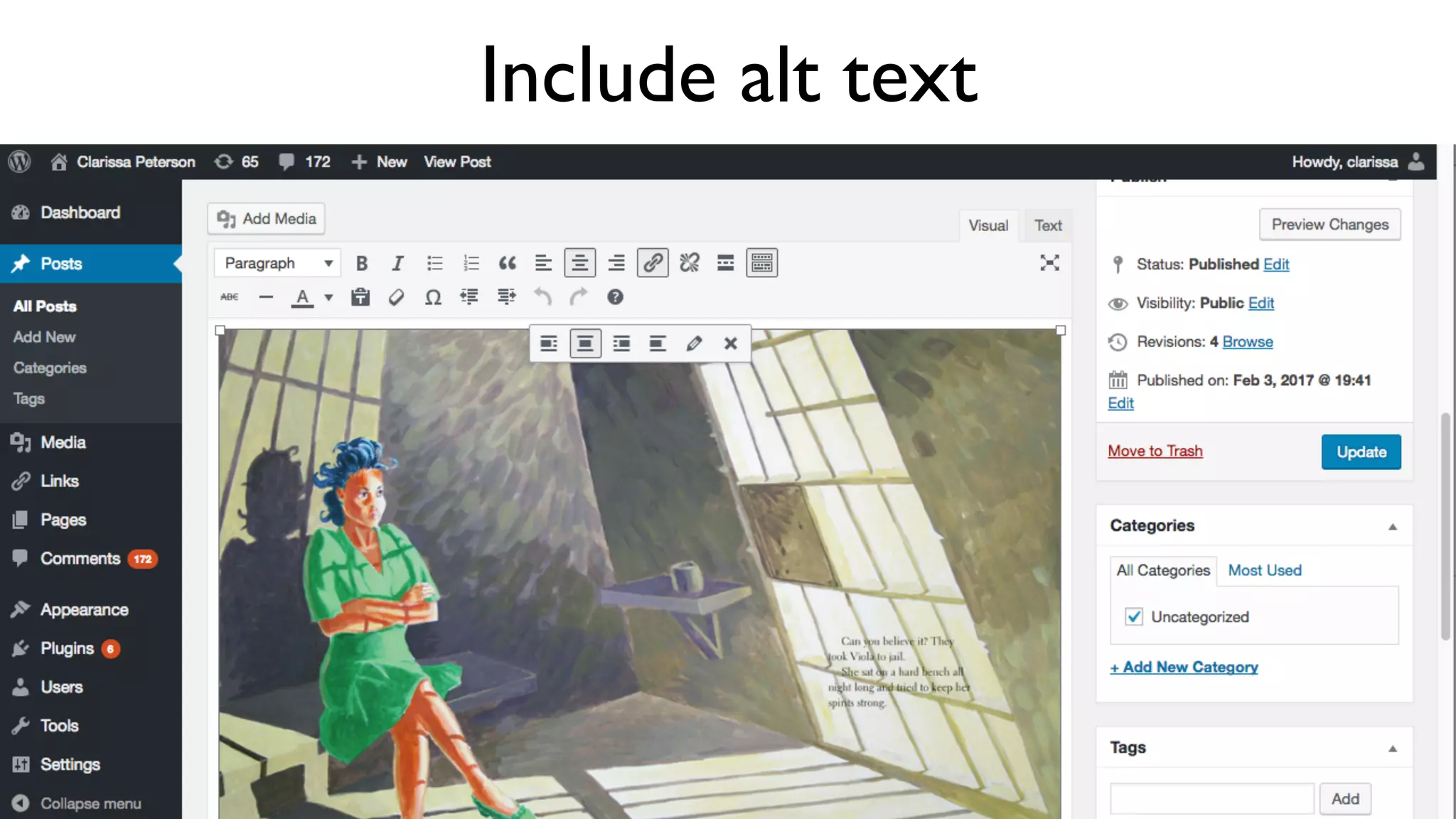Click the Insert/edit link icon
Image resolution: width=1456 pixels, height=819 pixels.
pos(653,263)
